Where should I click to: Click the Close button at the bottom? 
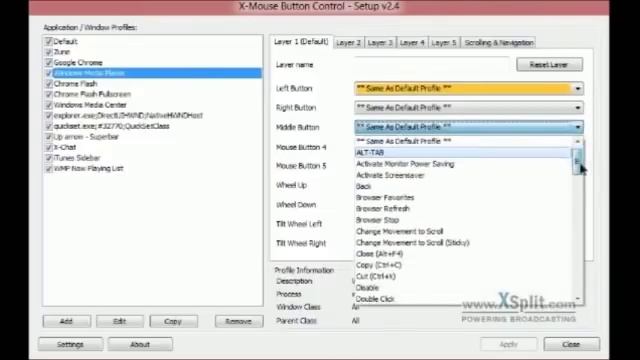click(571, 344)
